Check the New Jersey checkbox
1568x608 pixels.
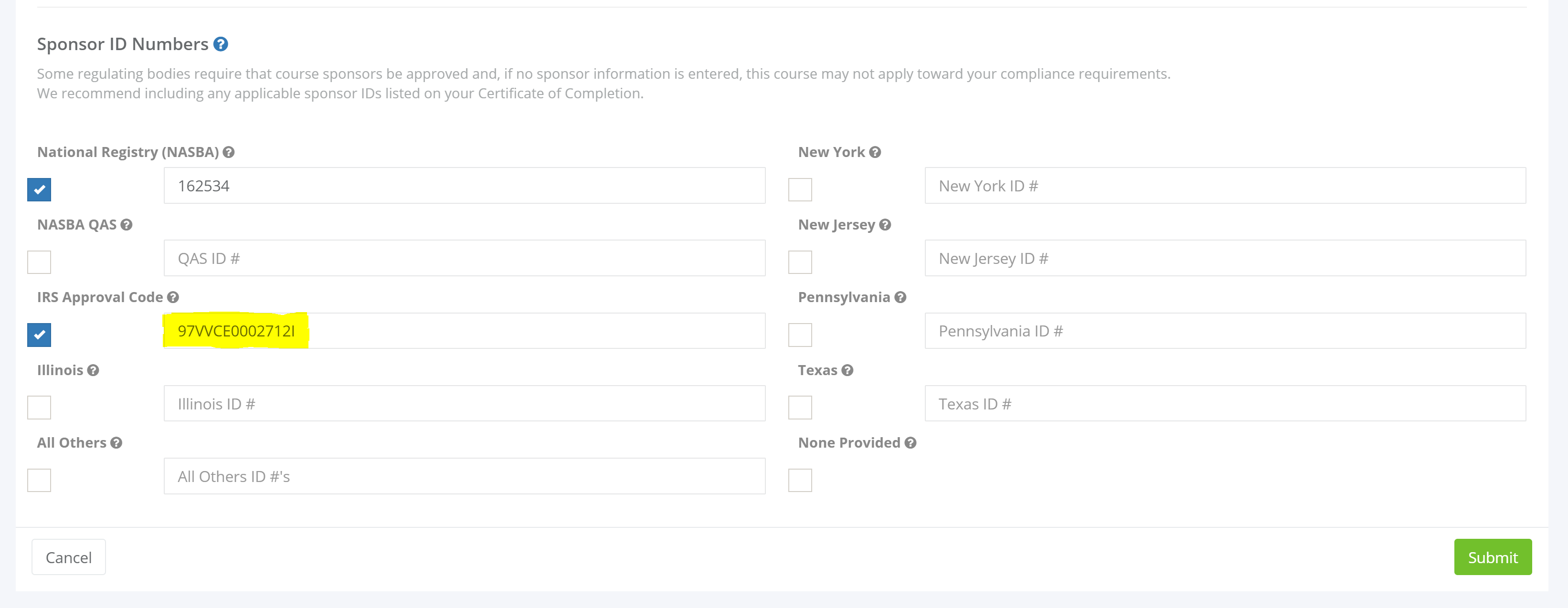point(800,262)
